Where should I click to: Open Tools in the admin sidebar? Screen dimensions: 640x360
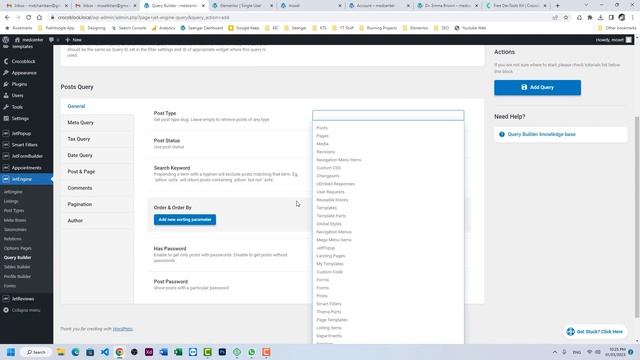[17, 107]
